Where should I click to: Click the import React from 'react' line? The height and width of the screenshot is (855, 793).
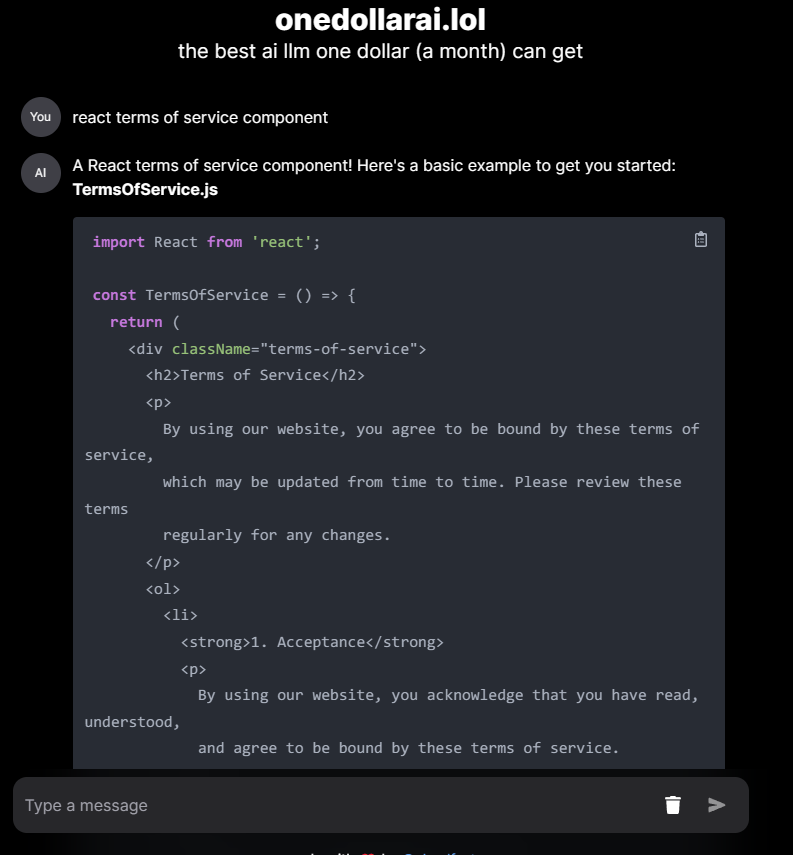click(206, 242)
